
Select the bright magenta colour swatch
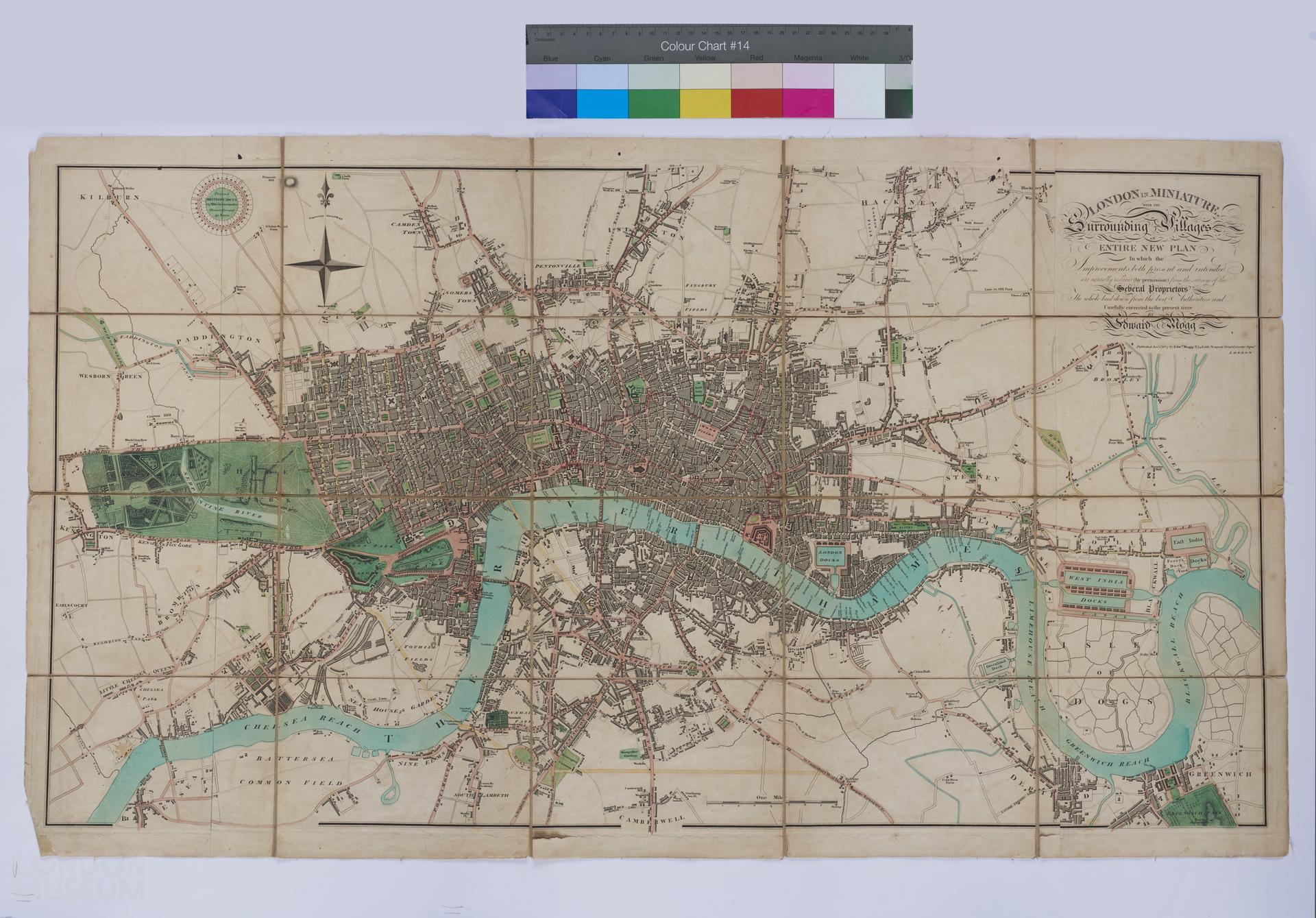click(x=807, y=104)
